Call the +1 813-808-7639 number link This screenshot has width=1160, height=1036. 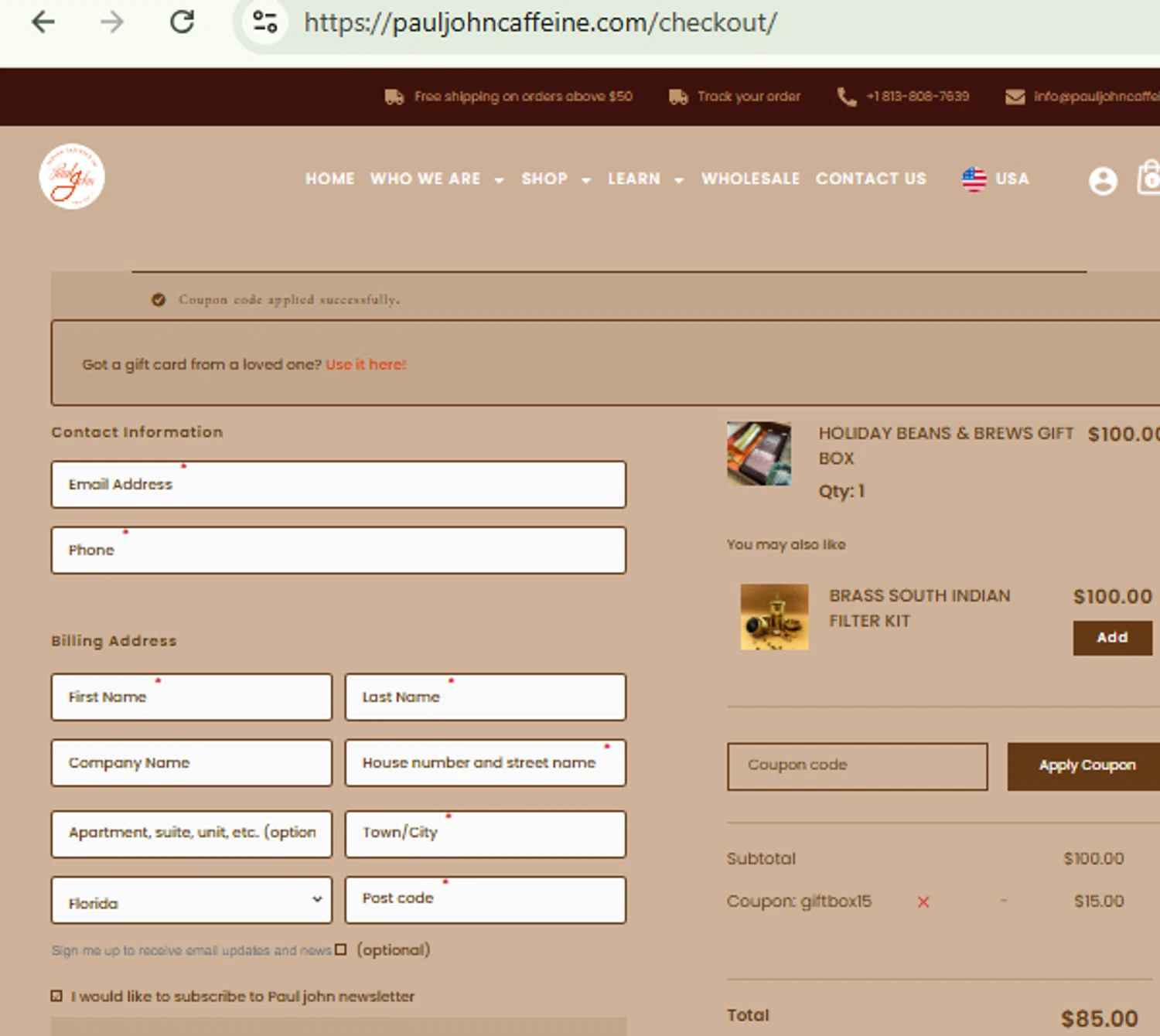pyautogui.click(x=917, y=97)
